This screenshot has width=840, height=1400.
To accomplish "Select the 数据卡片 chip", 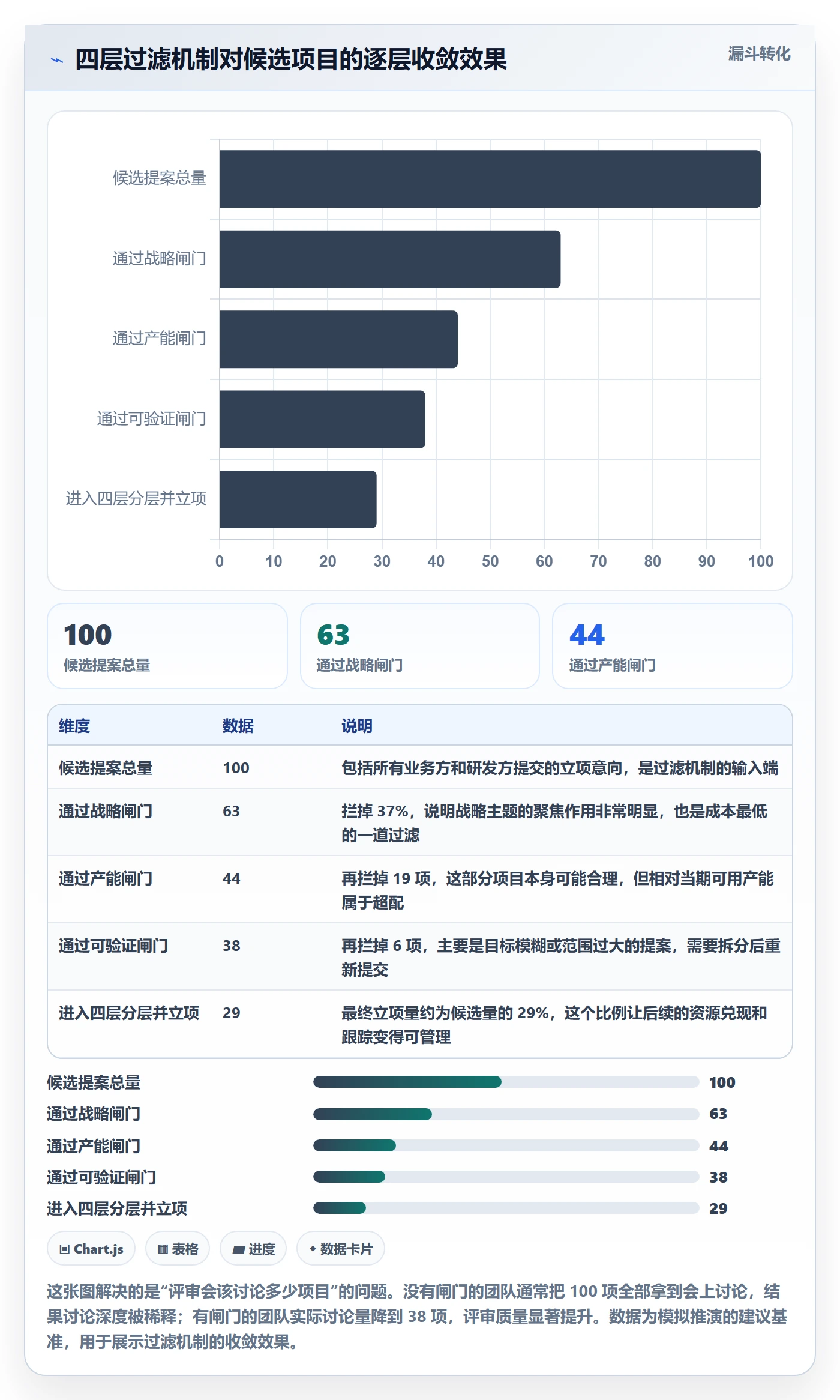I will [x=341, y=1249].
